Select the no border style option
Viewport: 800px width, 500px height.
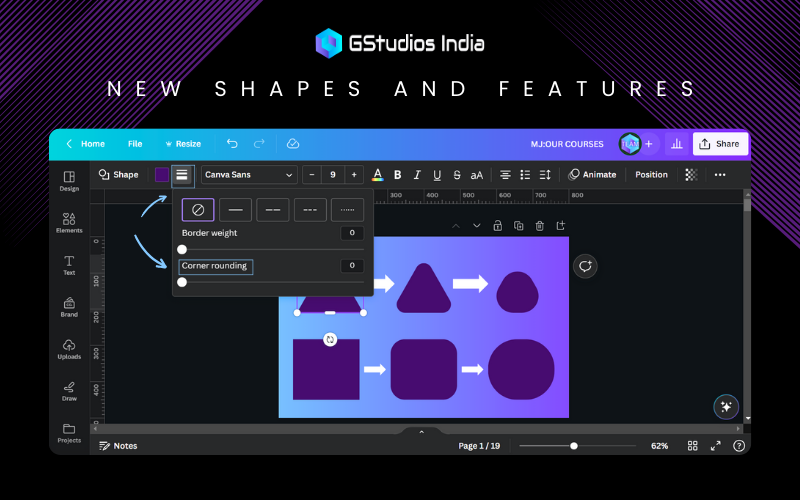[198, 210]
